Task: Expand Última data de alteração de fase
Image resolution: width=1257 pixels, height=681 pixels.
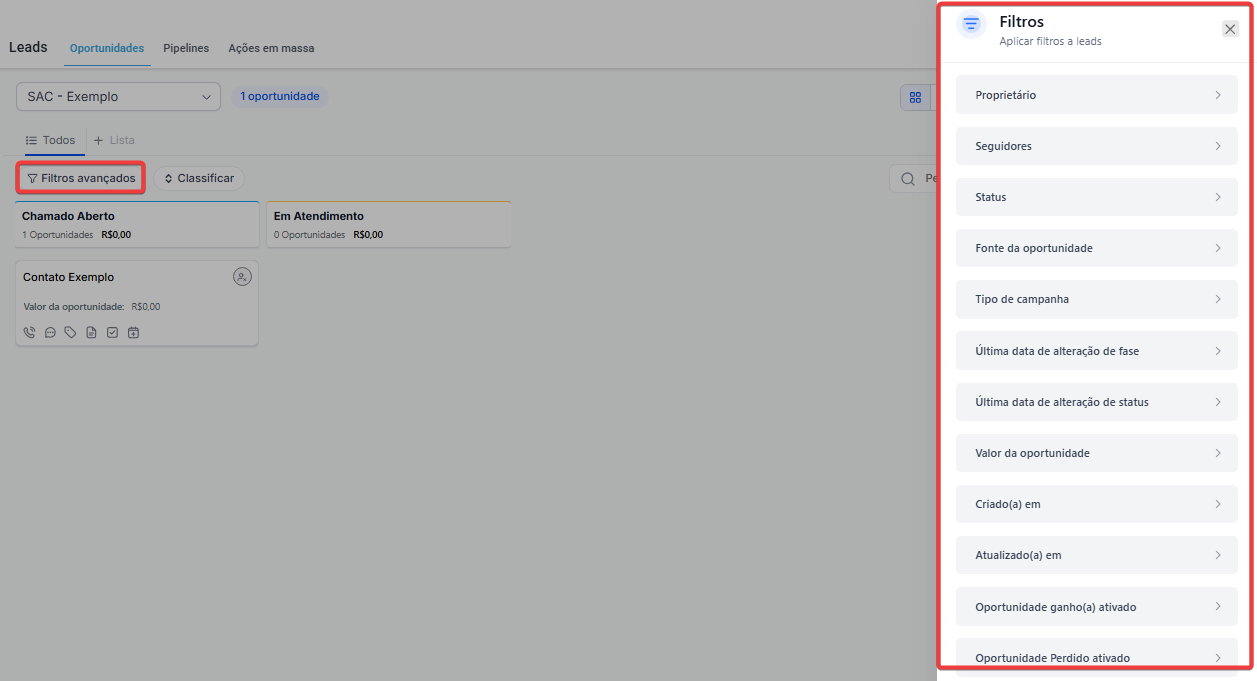Action: tap(1097, 351)
